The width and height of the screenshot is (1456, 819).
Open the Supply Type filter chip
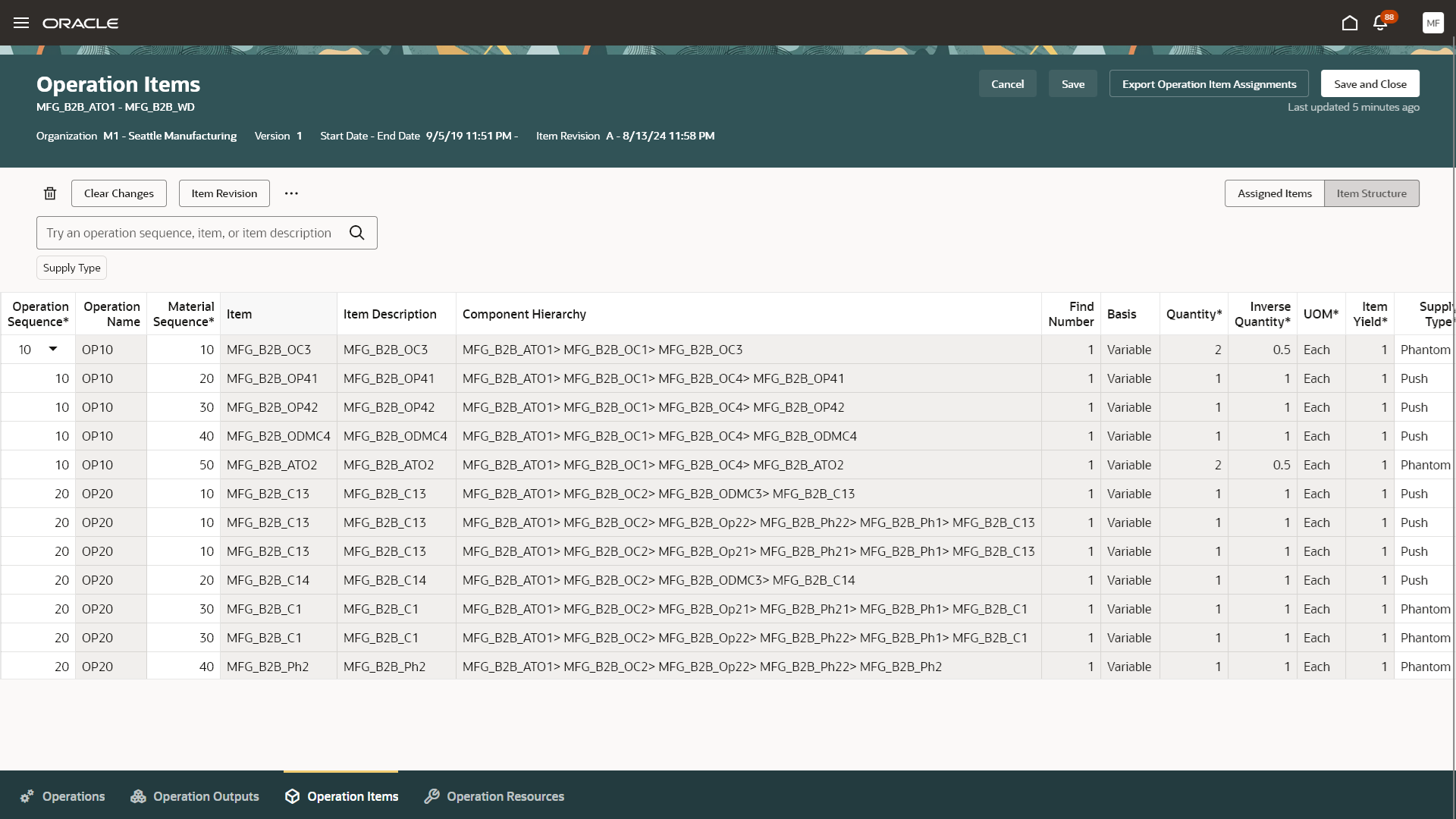(x=71, y=268)
